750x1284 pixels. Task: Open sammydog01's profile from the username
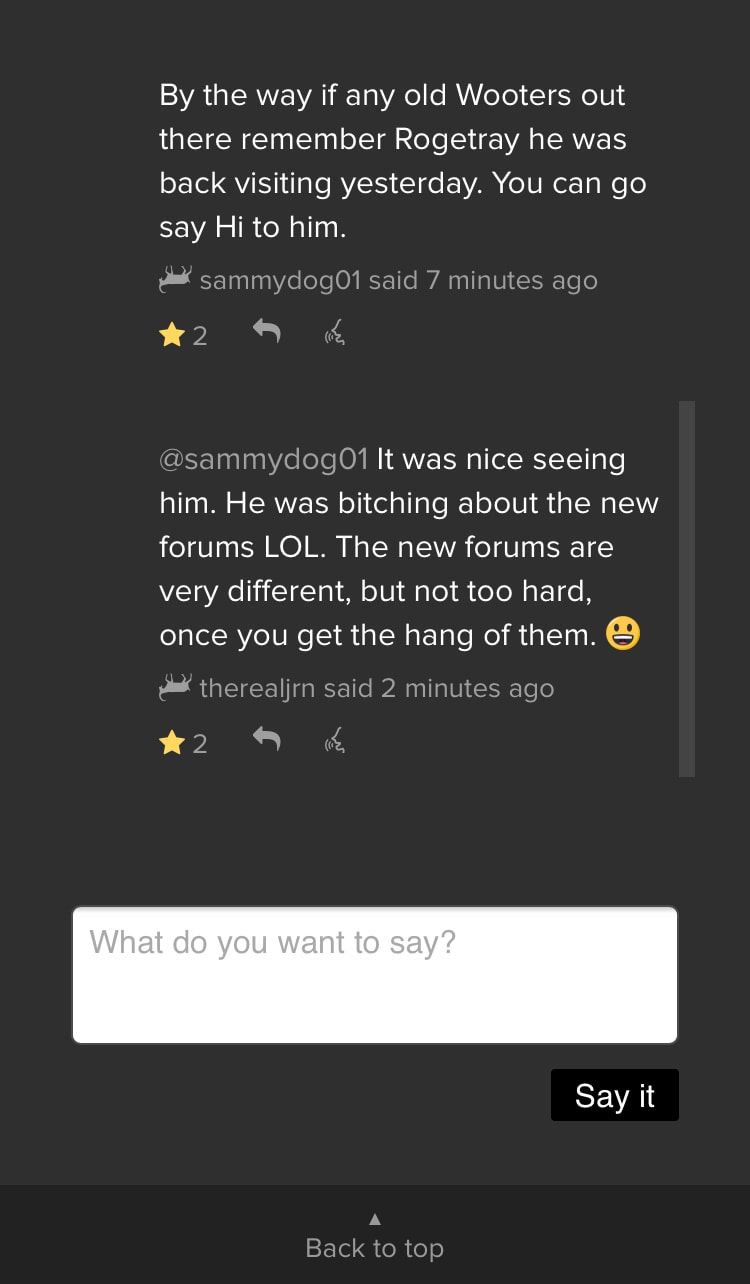pos(280,281)
